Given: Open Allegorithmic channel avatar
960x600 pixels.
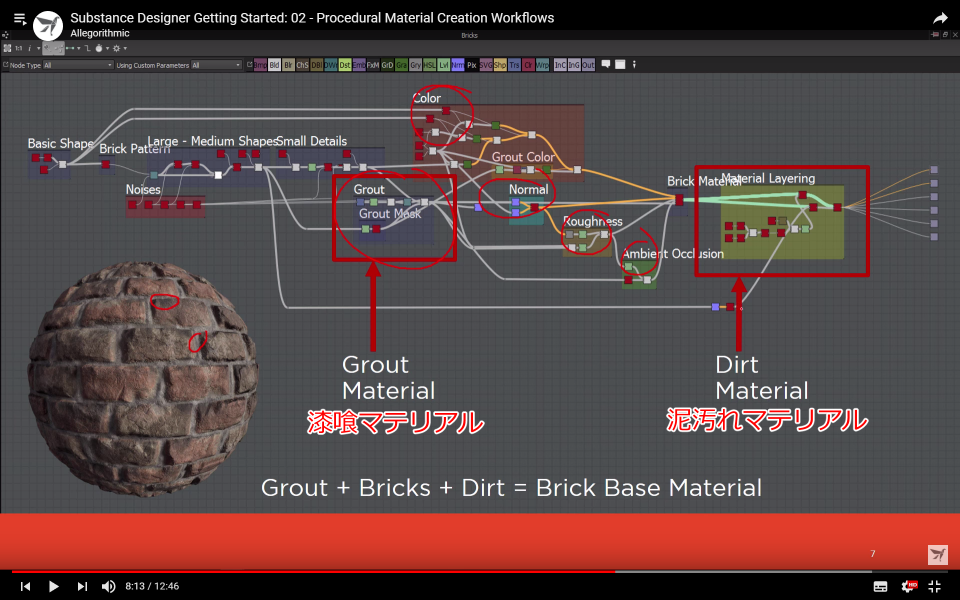Looking at the screenshot, I should point(48,26).
